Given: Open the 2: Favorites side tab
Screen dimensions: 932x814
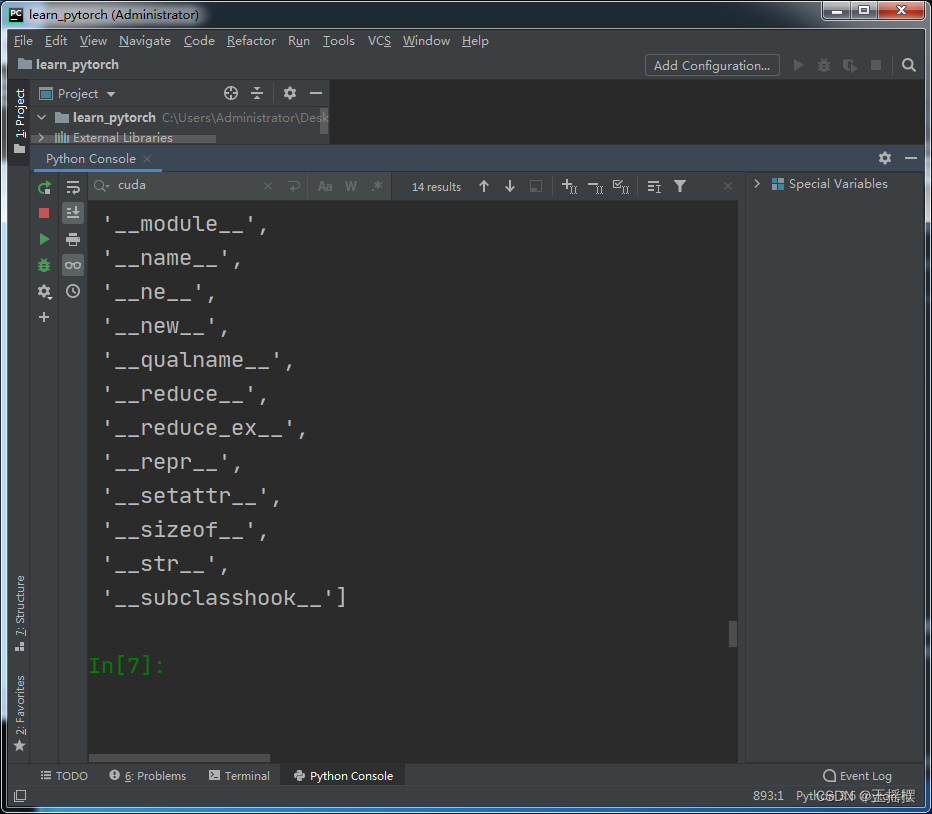Looking at the screenshot, I should 20,713.
